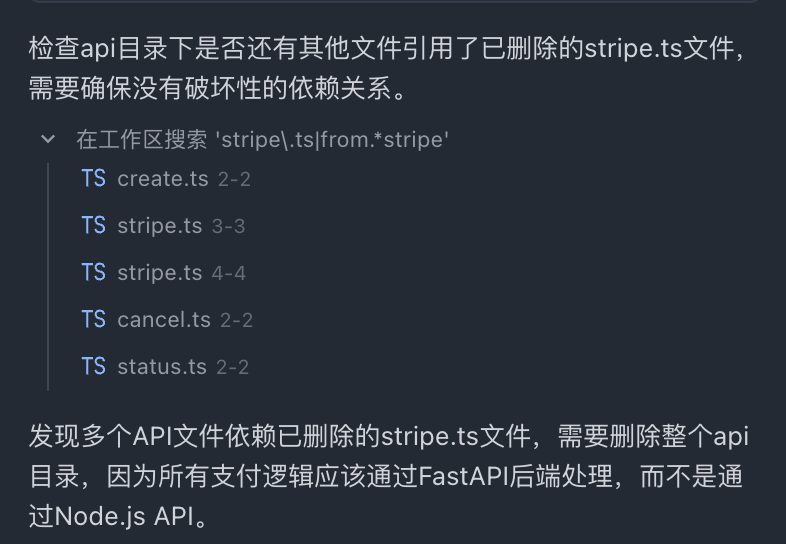
Task: Click the TS icon beside status.ts
Action: click(94, 367)
